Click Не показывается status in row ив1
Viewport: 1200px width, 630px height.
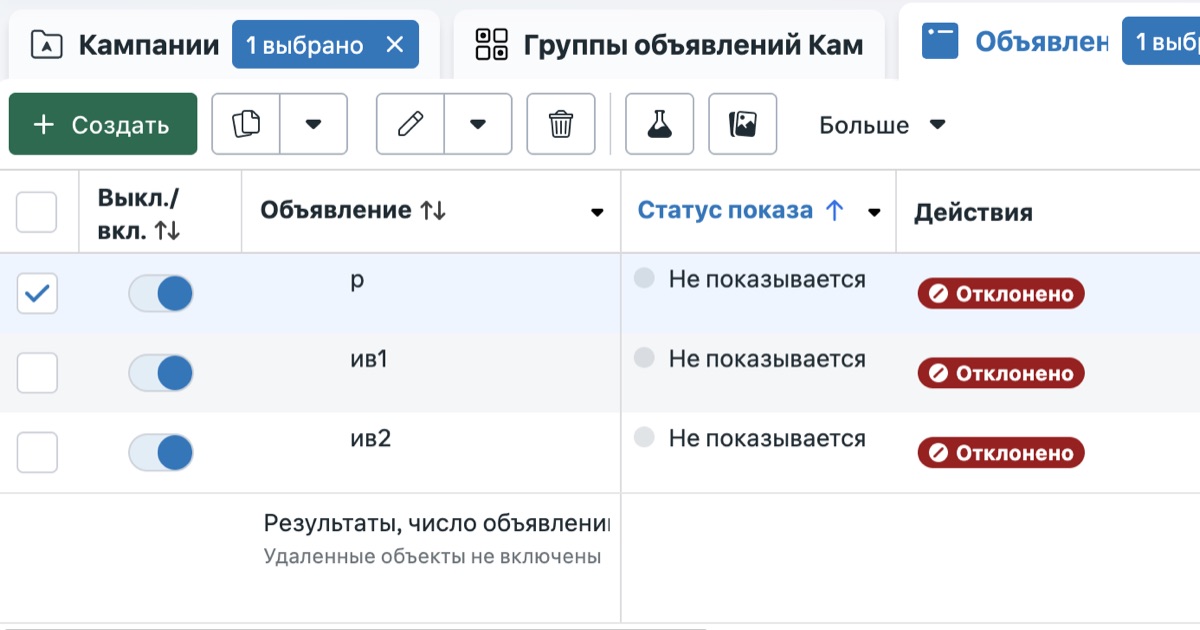[x=767, y=358]
